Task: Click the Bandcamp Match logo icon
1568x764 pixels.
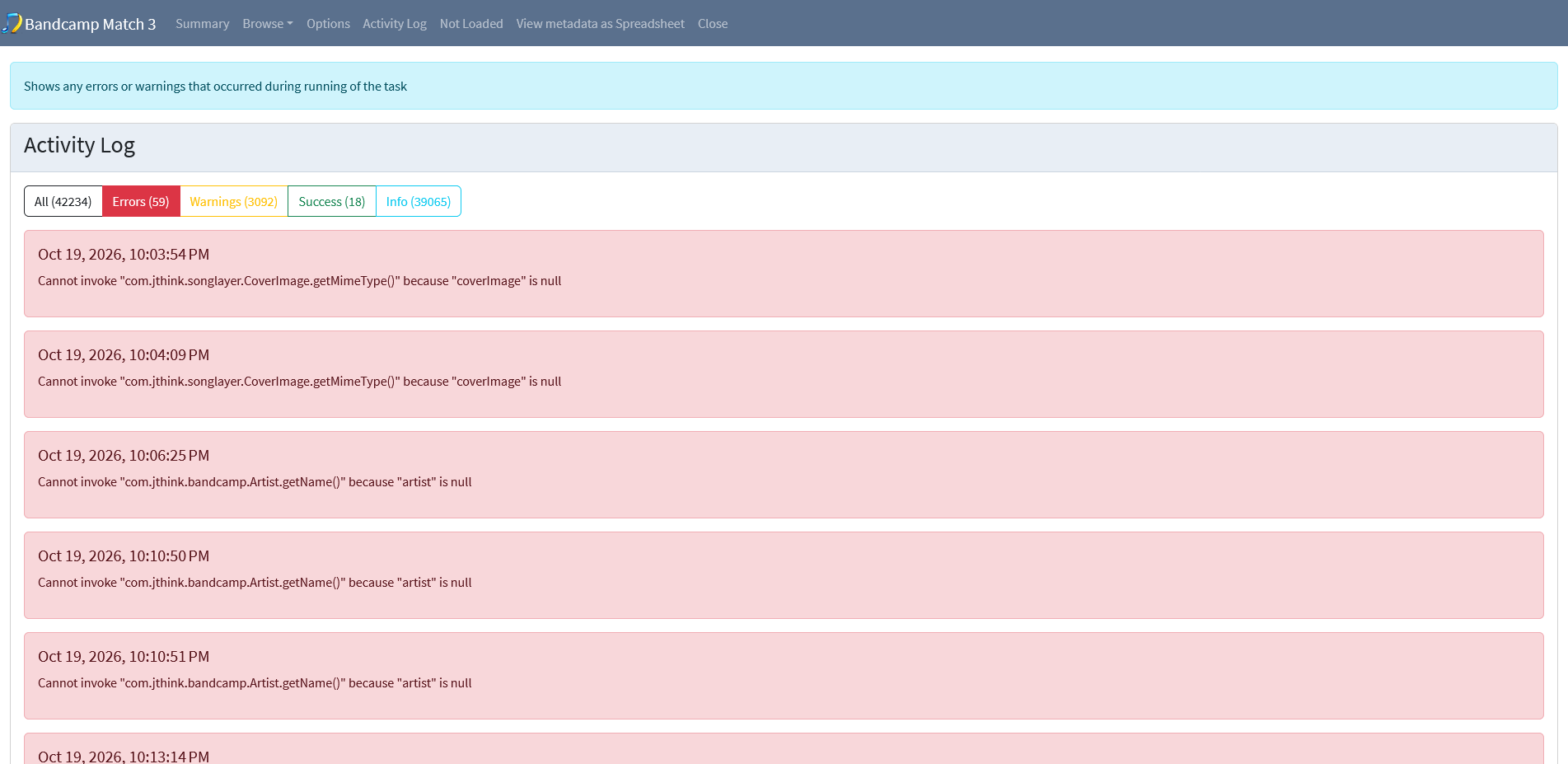Action: [x=12, y=23]
